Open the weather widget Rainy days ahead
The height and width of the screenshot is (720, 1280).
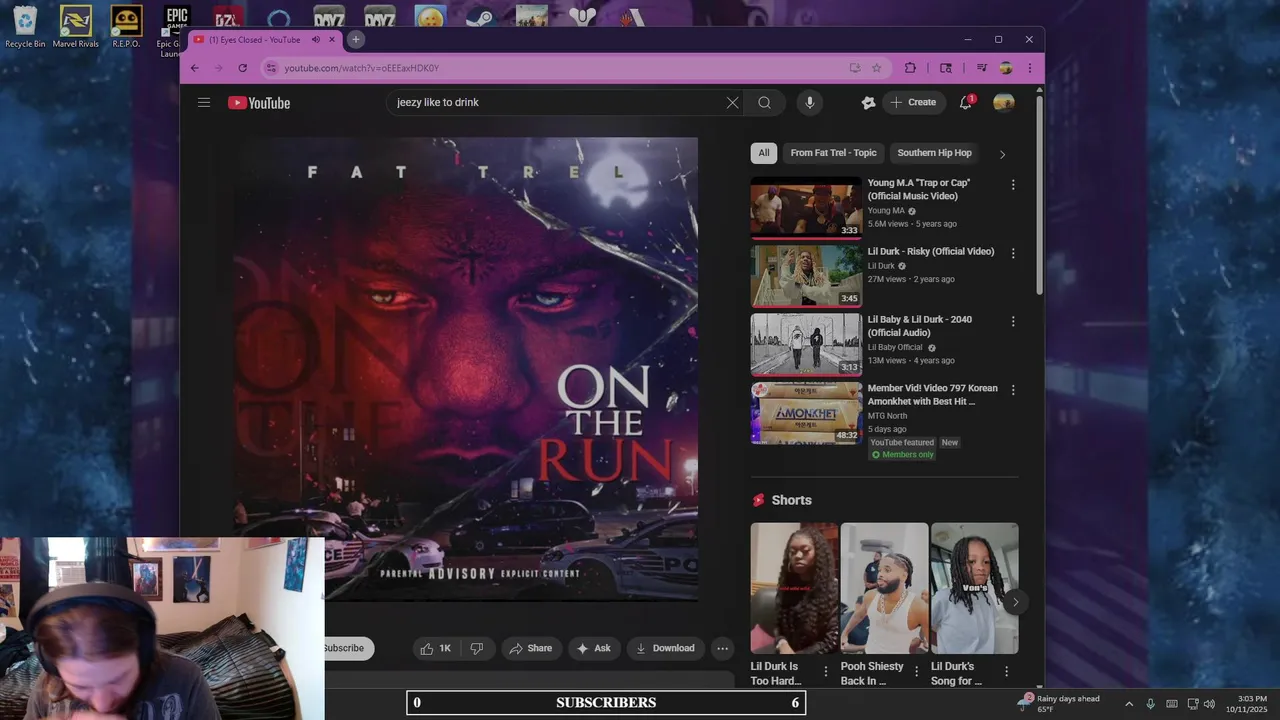[1058, 703]
